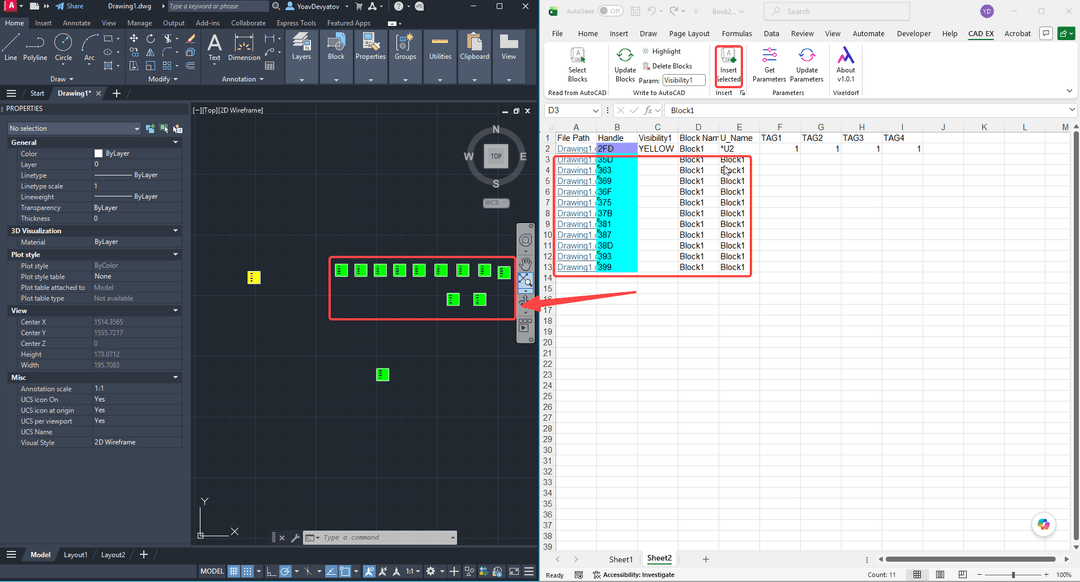The image size is (1080, 582).
Task: Expand the Annotation panel dropdown
Action: [x=243, y=79]
